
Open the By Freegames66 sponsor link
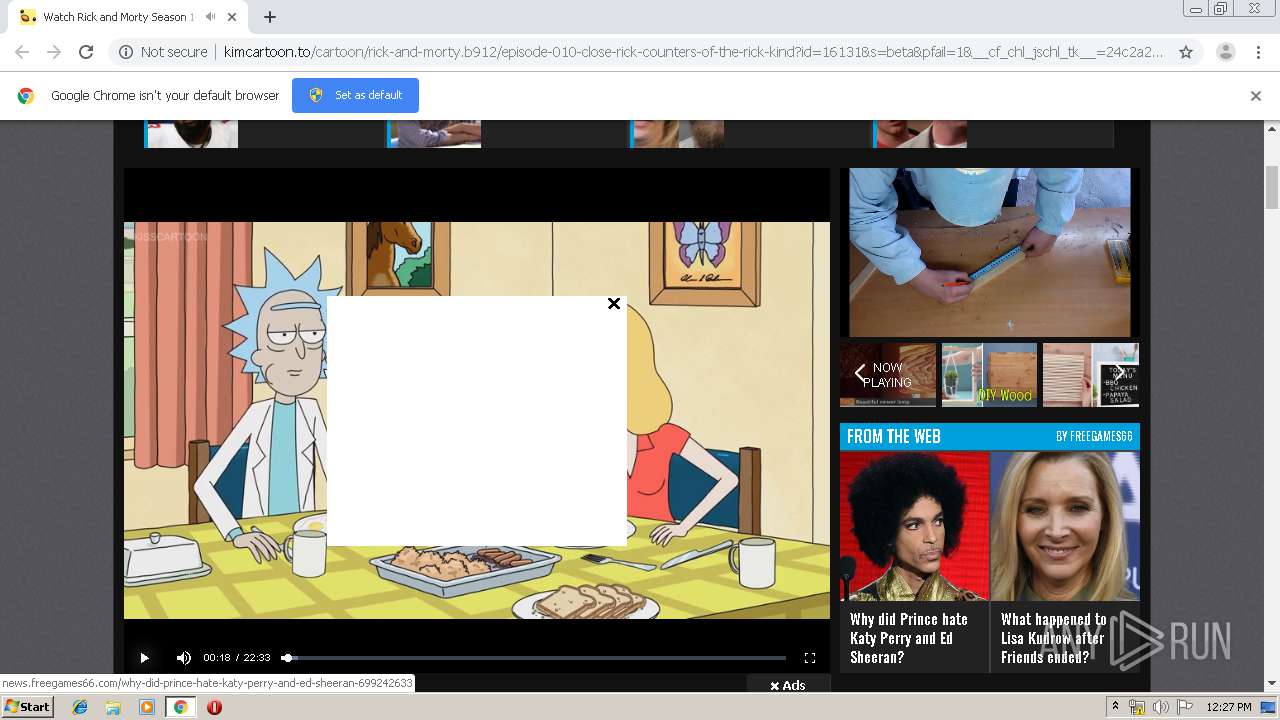(1094, 437)
